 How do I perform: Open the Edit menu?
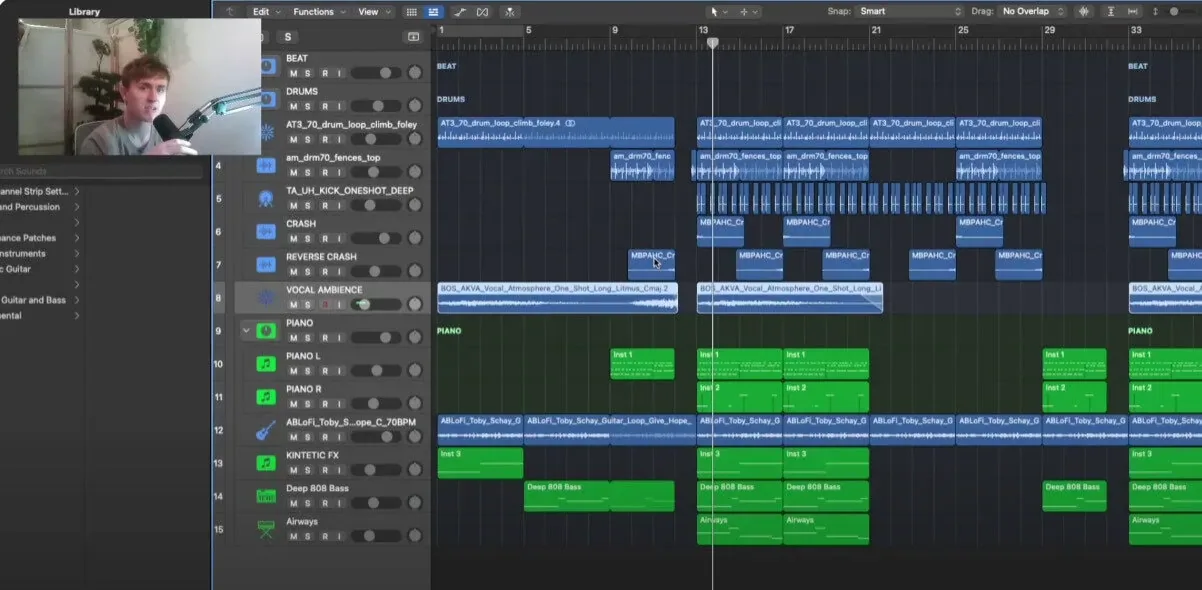pos(265,12)
